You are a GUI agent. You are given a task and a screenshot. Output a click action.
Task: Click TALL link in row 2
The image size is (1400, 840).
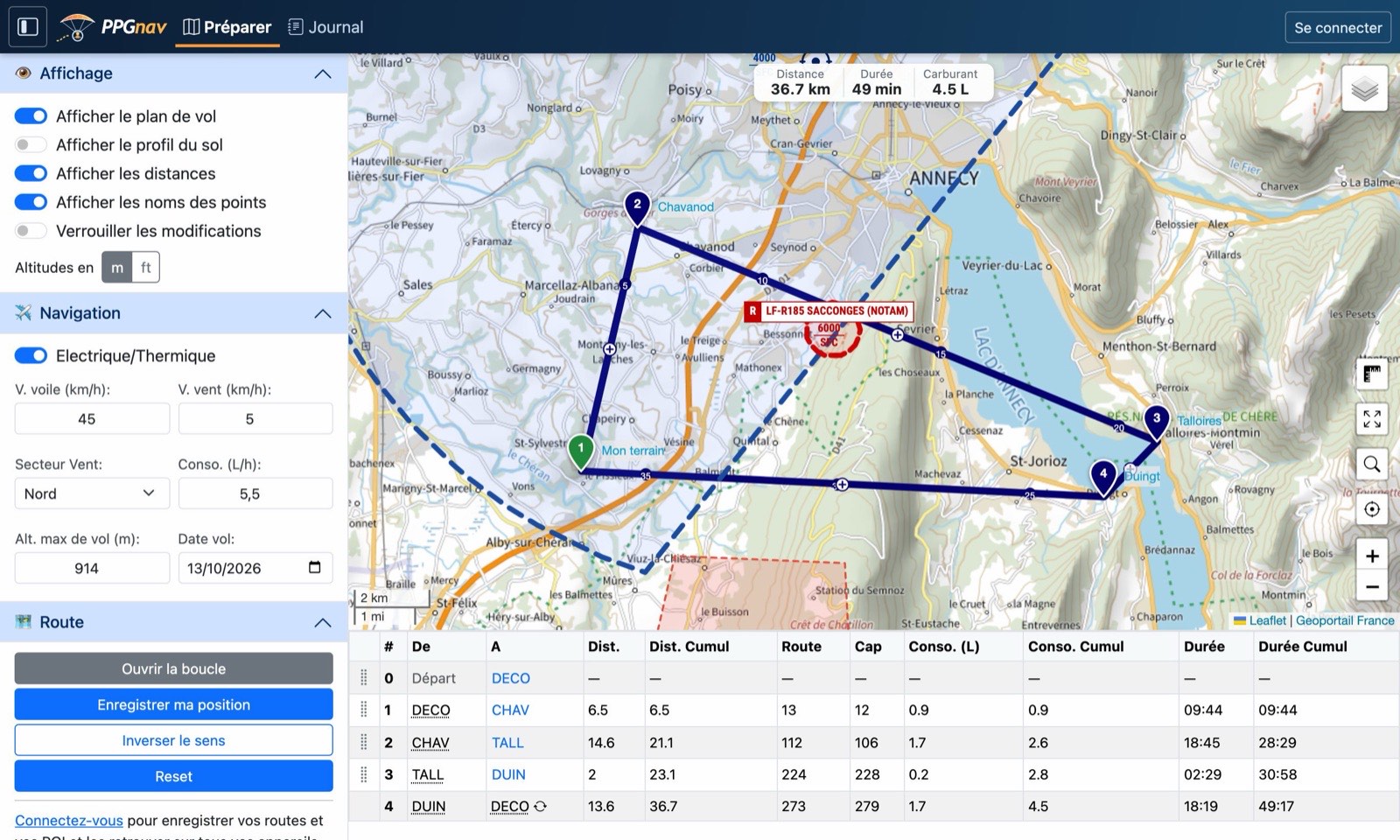coord(507,742)
